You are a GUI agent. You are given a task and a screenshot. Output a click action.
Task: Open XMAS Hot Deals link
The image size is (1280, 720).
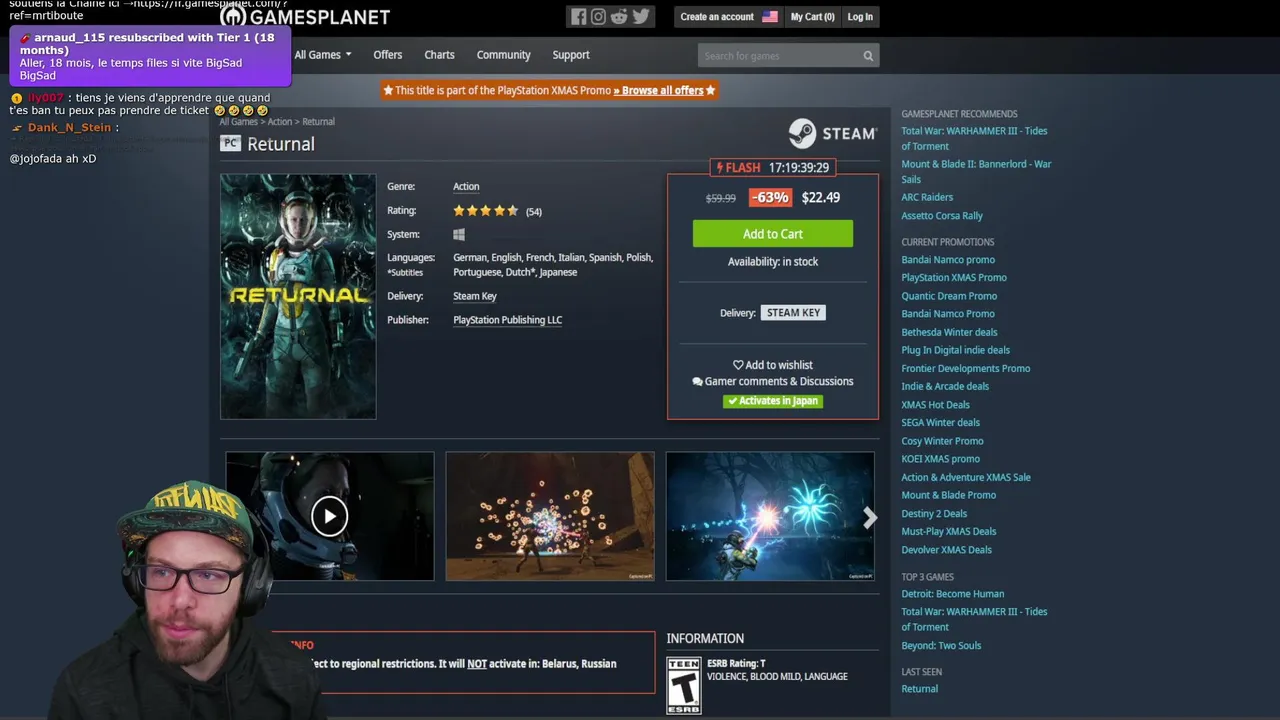click(935, 405)
